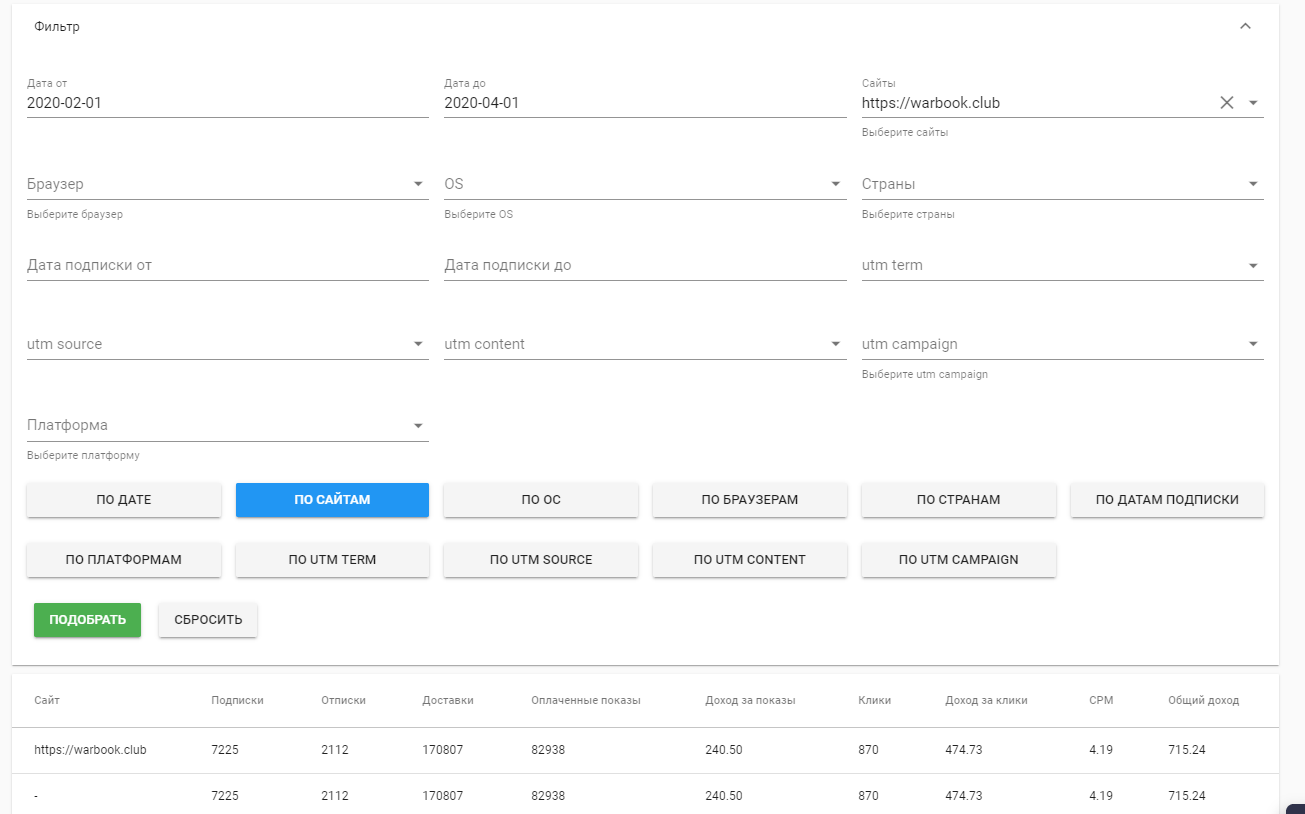
Task: Open the utm campaign dropdown
Action: click(1253, 345)
